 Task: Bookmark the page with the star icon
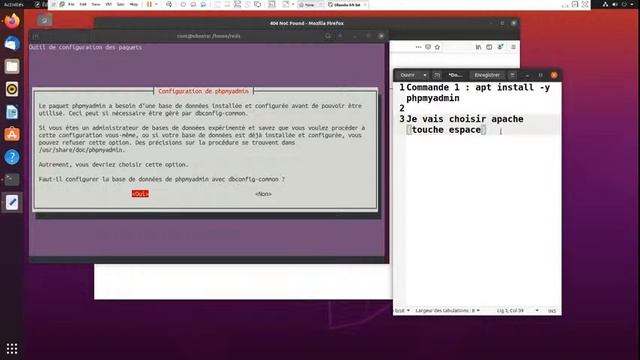click(437, 47)
